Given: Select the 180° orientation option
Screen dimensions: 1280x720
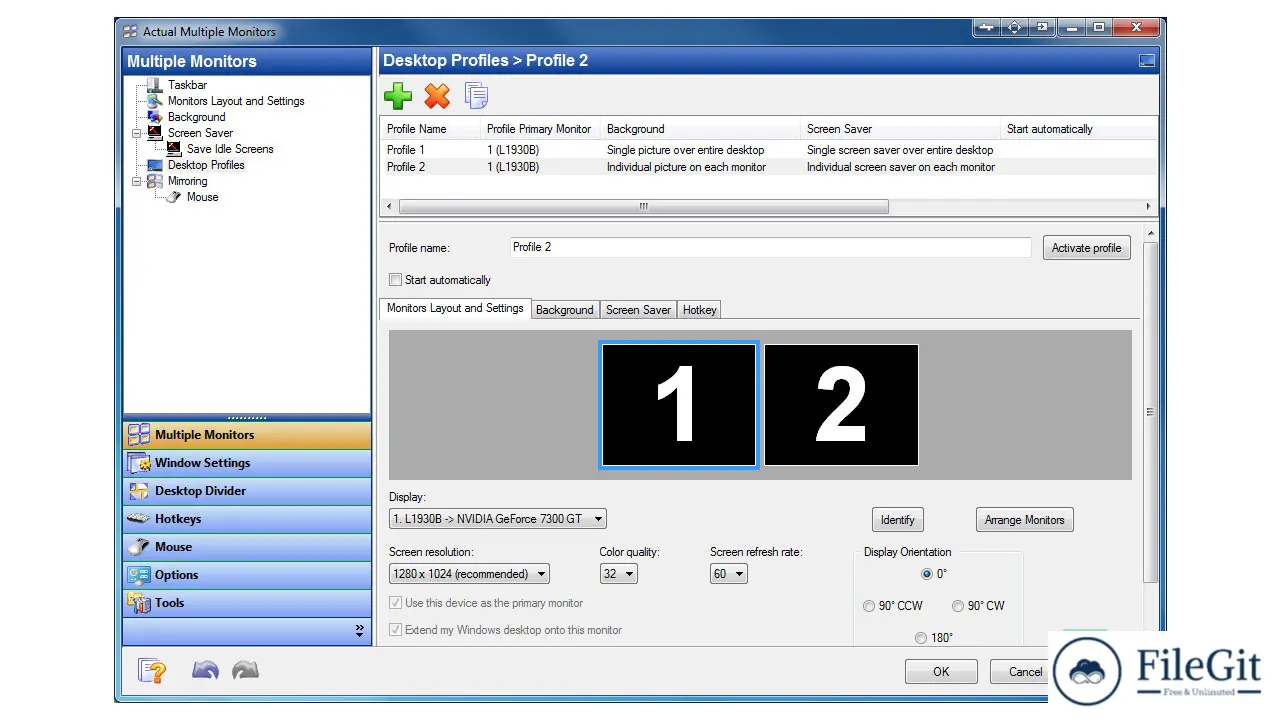Looking at the screenshot, I should coord(921,638).
